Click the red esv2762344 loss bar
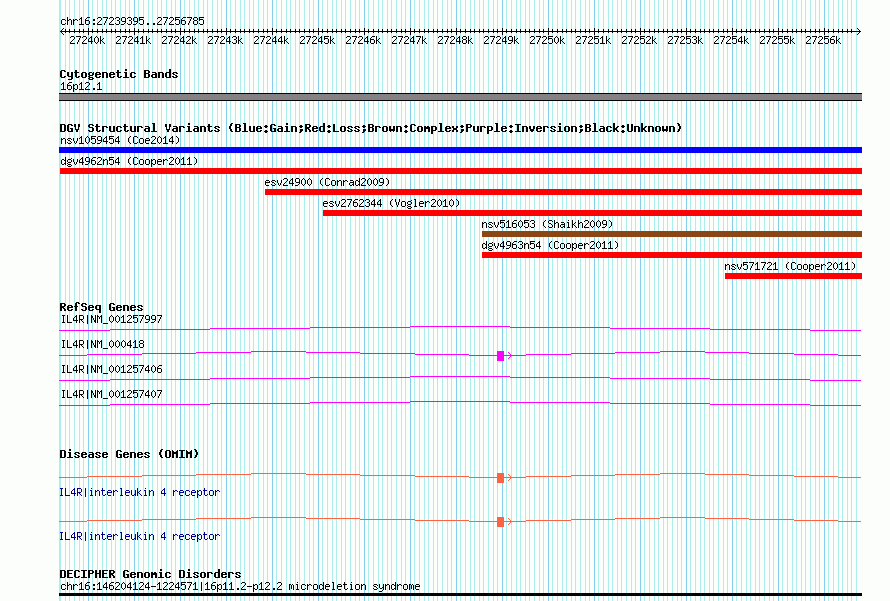The width and height of the screenshot is (890, 601). tap(592, 213)
